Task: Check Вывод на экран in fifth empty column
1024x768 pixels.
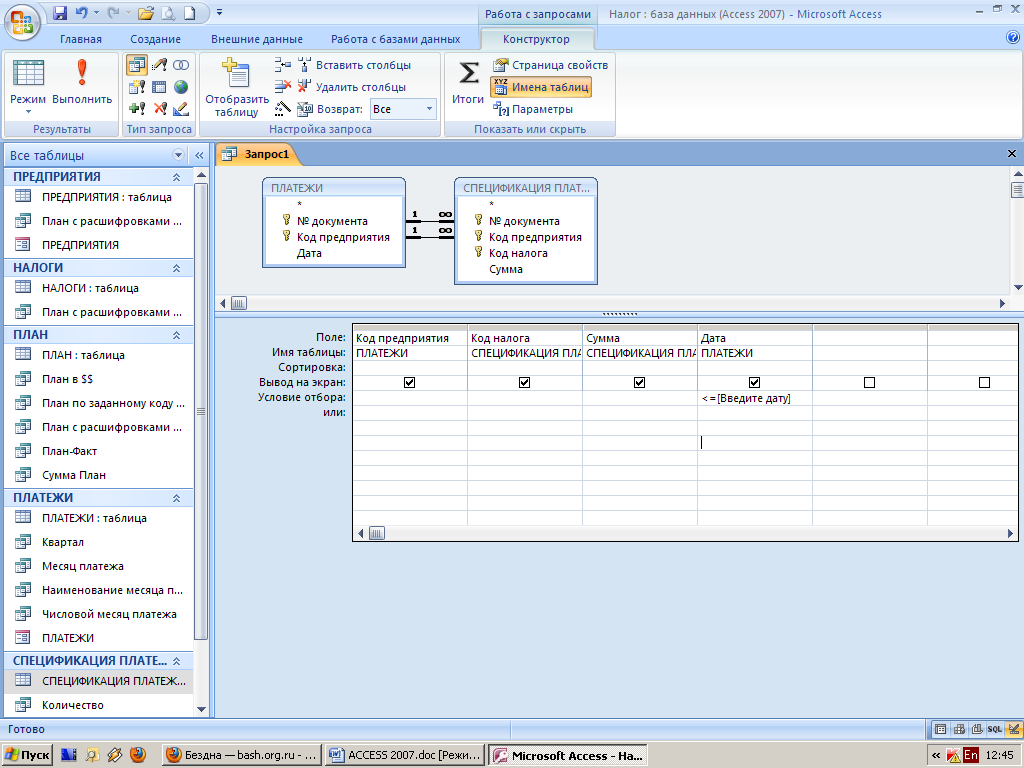Action: [869, 383]
